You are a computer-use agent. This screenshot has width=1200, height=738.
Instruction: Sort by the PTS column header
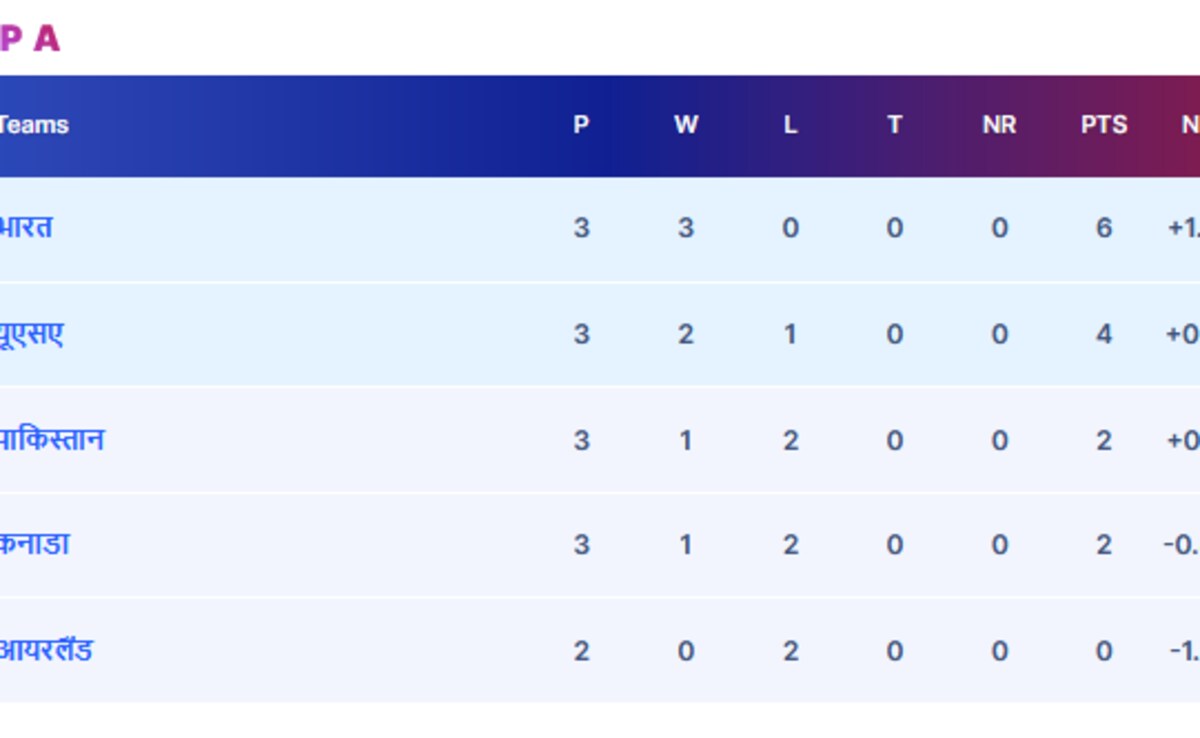(1104, 125)
